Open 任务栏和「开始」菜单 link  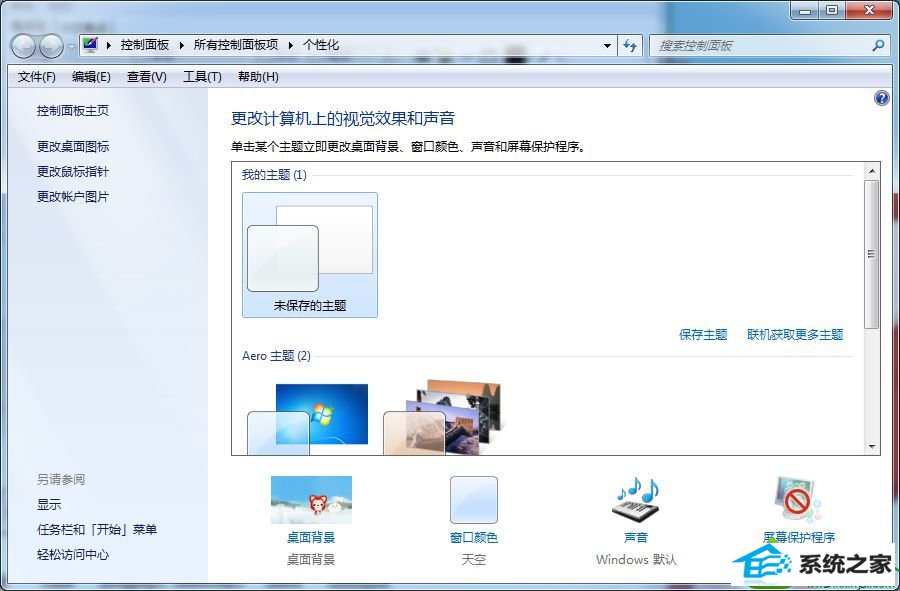pyautogui.click(x=97, y=530)
